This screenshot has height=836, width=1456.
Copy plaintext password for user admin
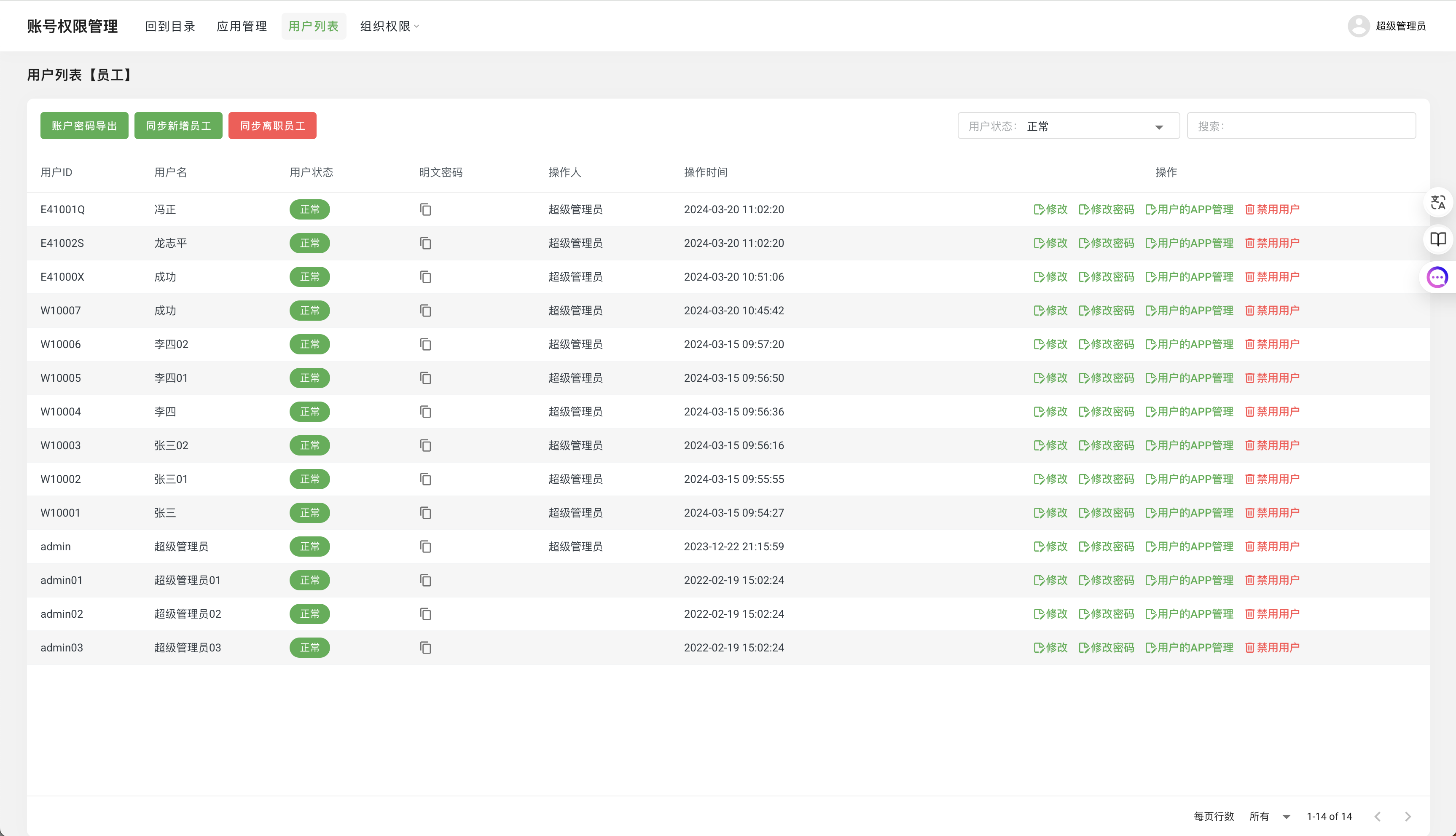tap(426, 547)
